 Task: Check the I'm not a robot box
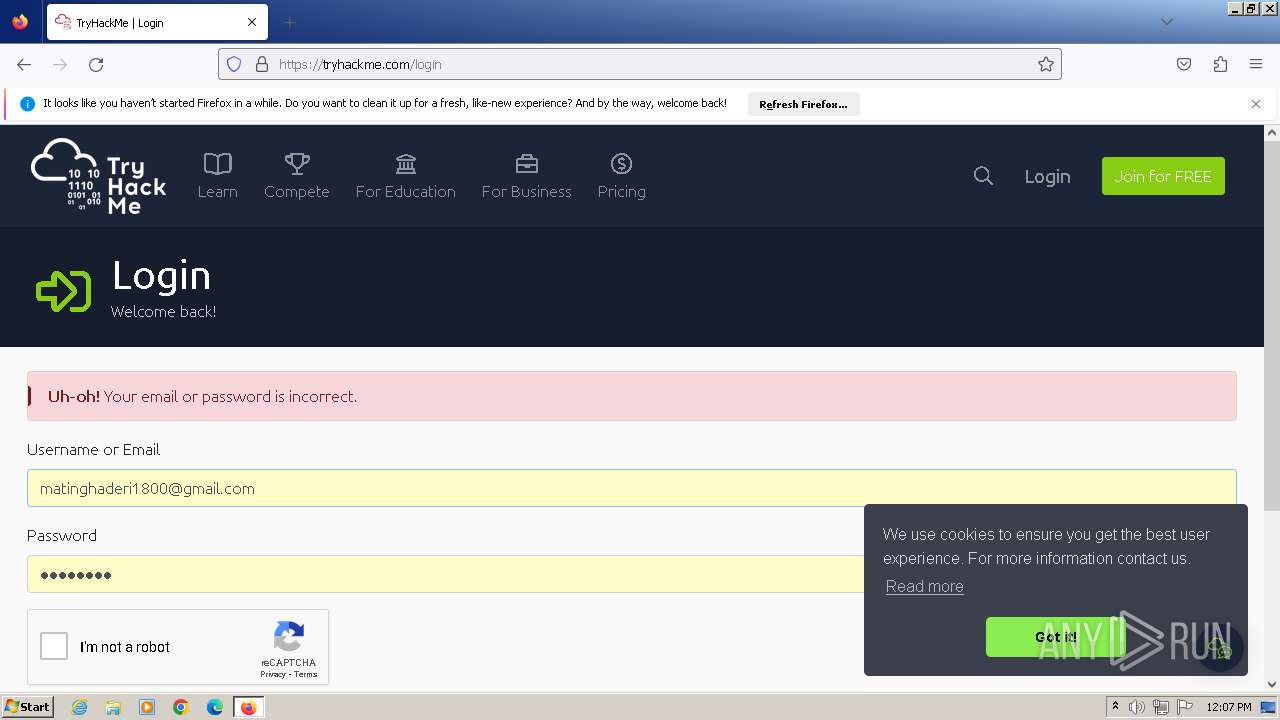[x=54, y=646]
